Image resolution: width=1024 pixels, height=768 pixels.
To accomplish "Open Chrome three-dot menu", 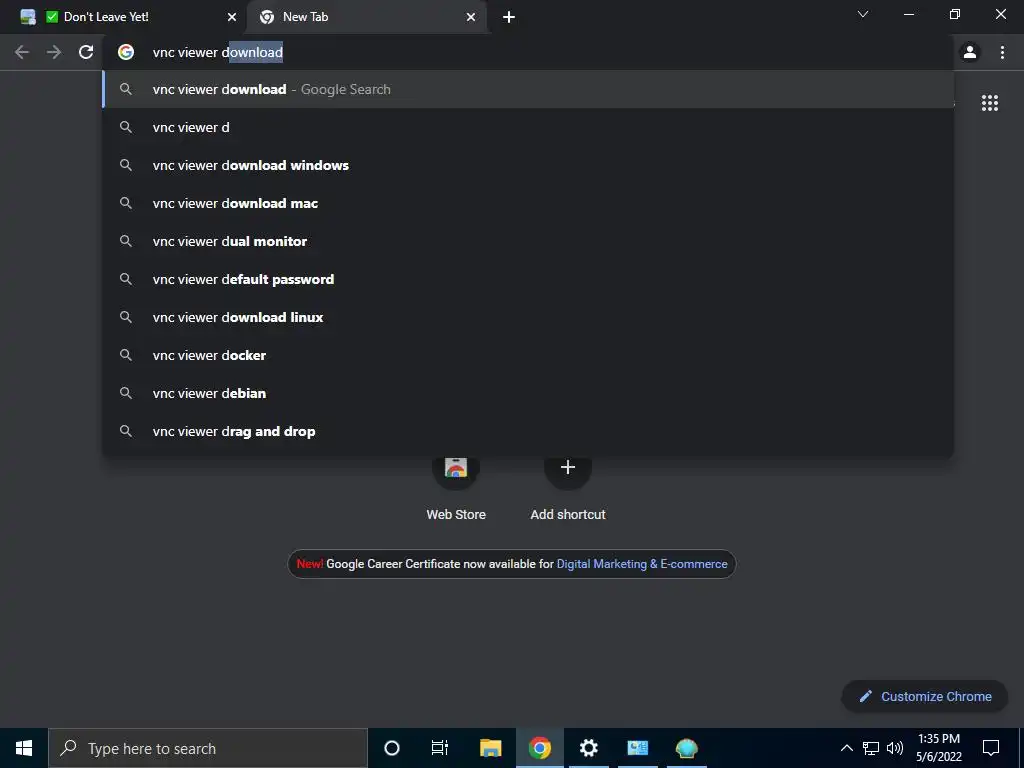I will (1002, 52).
